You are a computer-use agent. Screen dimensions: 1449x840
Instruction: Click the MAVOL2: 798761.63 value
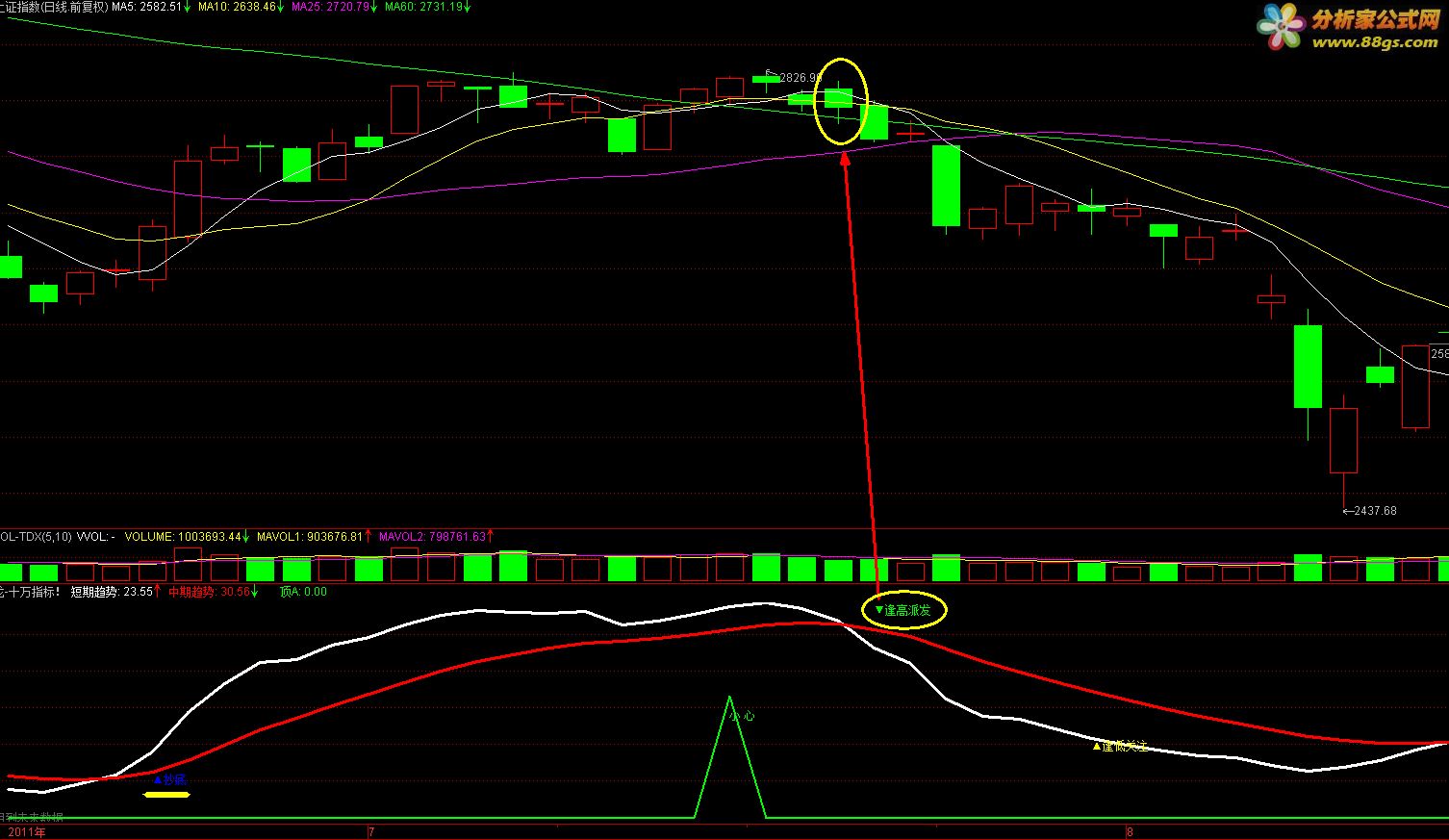[438, 537]
